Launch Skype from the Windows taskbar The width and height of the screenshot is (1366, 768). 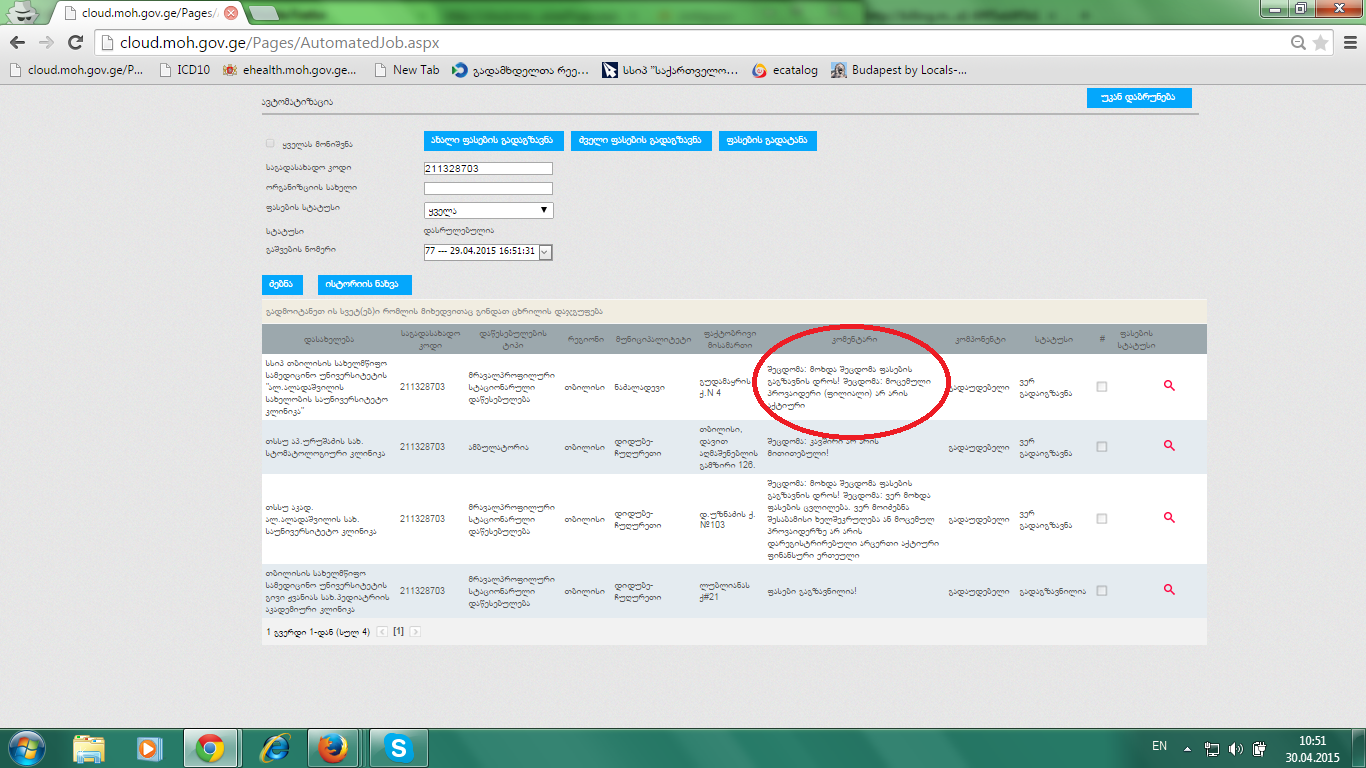(399, 747)
